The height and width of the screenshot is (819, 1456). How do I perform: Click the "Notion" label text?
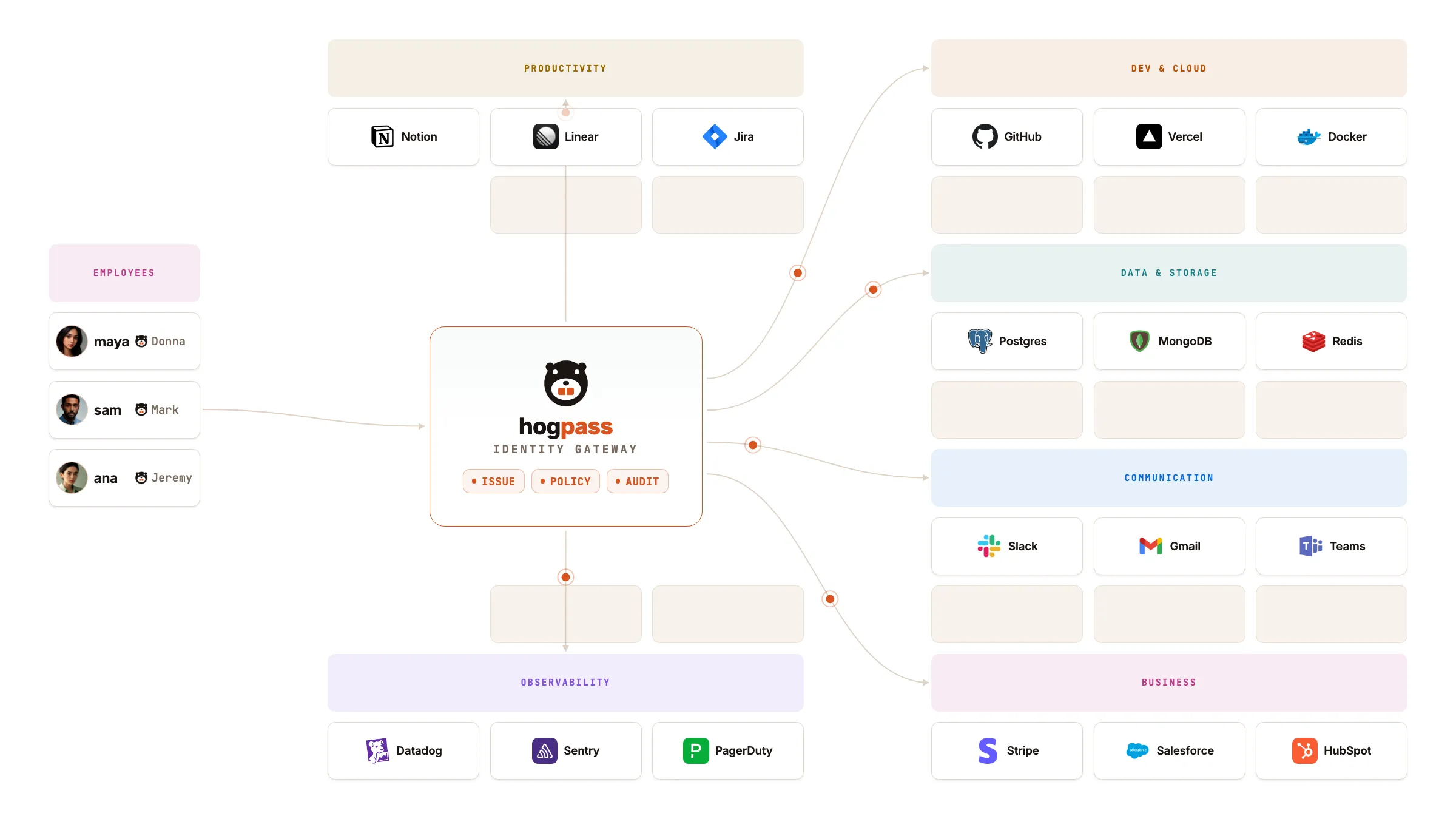[x=419, y=136]
